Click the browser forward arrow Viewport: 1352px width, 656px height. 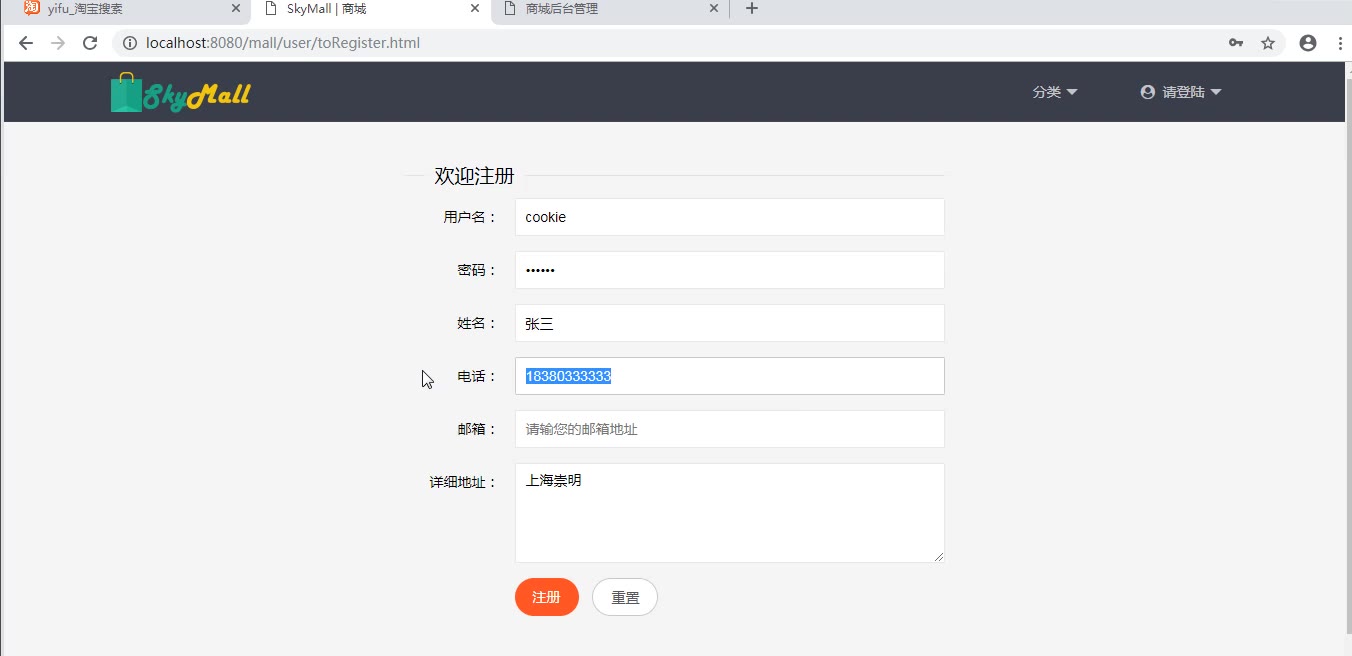(x=58, y=43)
